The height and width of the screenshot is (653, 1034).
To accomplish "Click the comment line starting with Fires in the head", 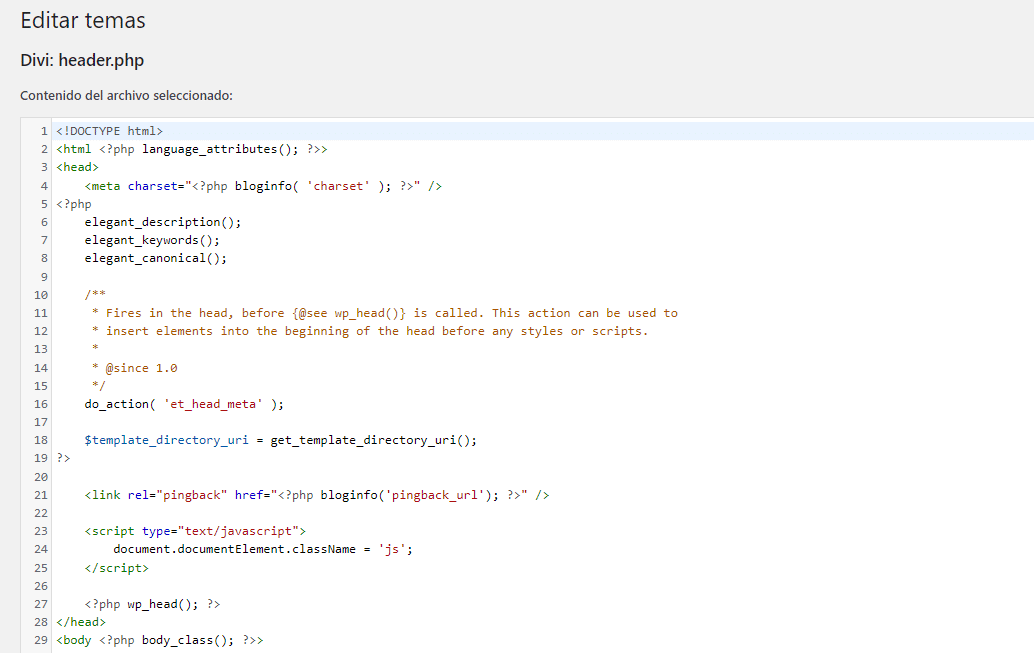I will (385, 313).
